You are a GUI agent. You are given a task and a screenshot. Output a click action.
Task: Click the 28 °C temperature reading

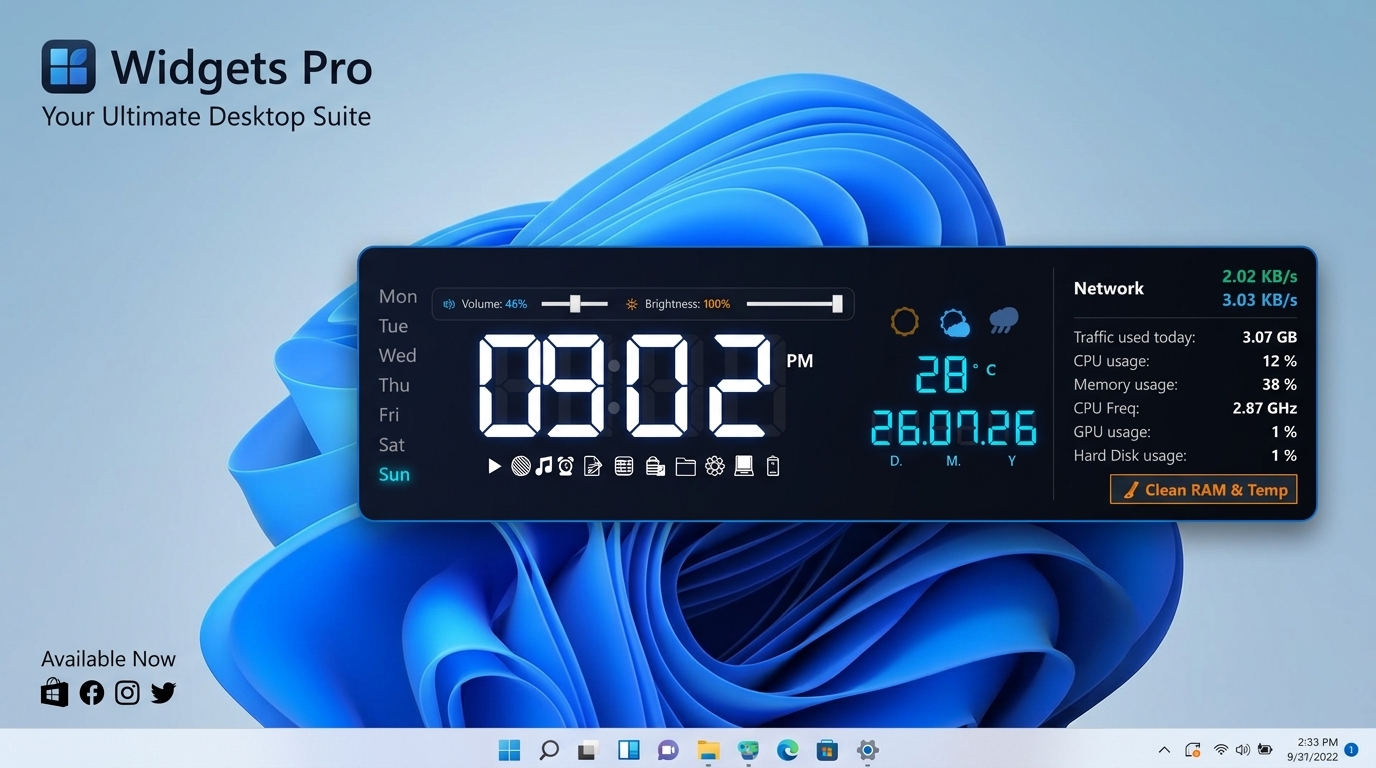point(956,374)
